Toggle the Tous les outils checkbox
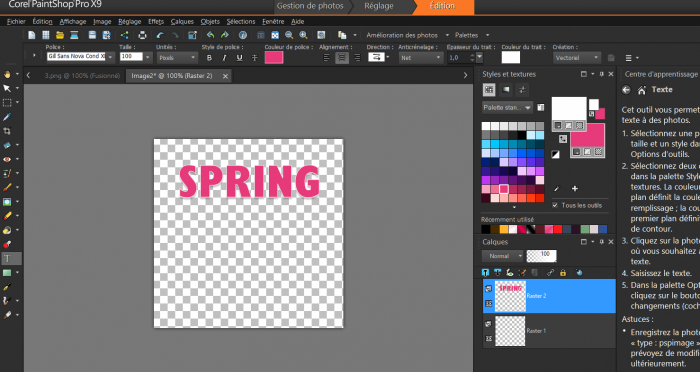 click(x=555, y=205)
